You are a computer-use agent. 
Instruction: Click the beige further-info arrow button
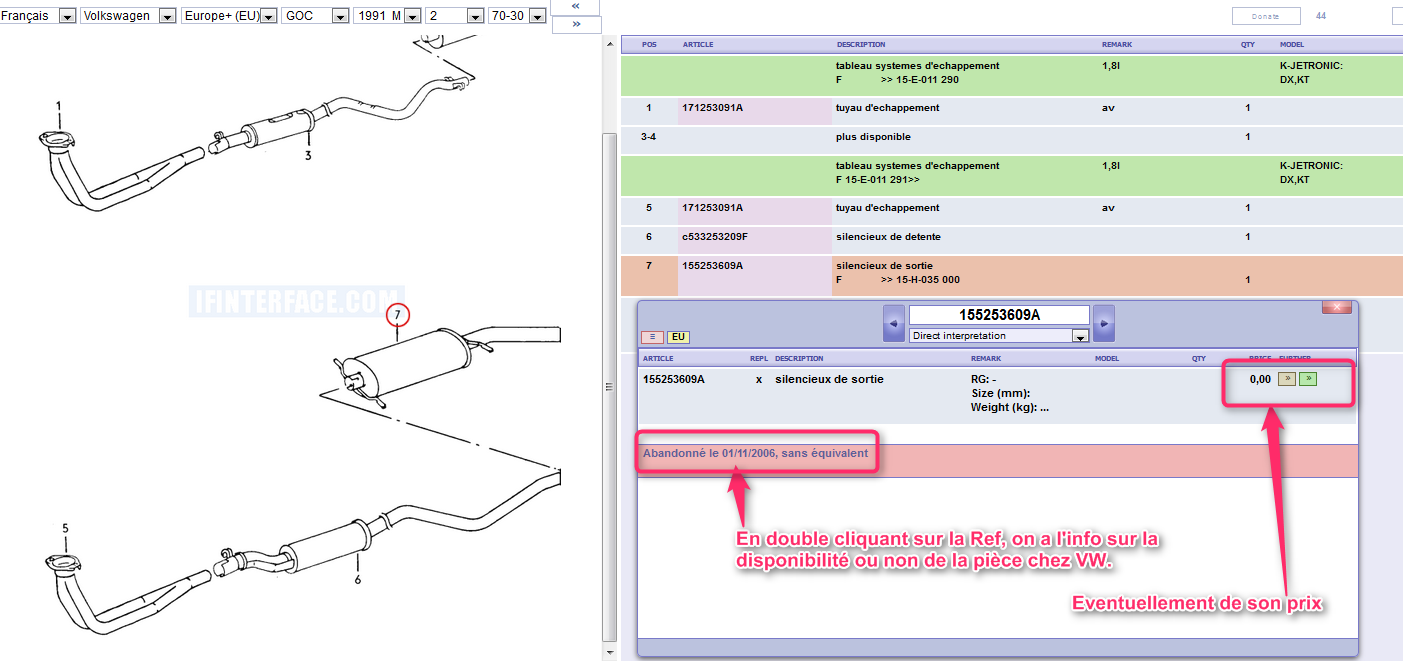[x=1288, y=379]
